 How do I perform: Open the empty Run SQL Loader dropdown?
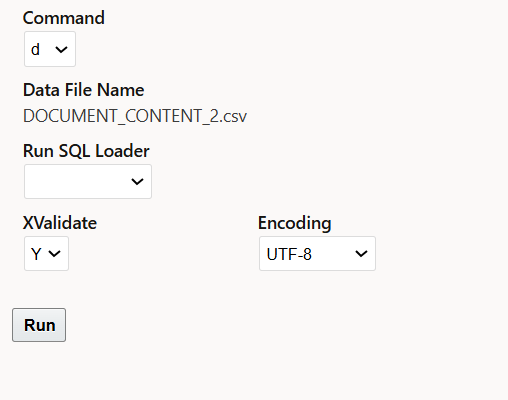(x=88, y=181)
